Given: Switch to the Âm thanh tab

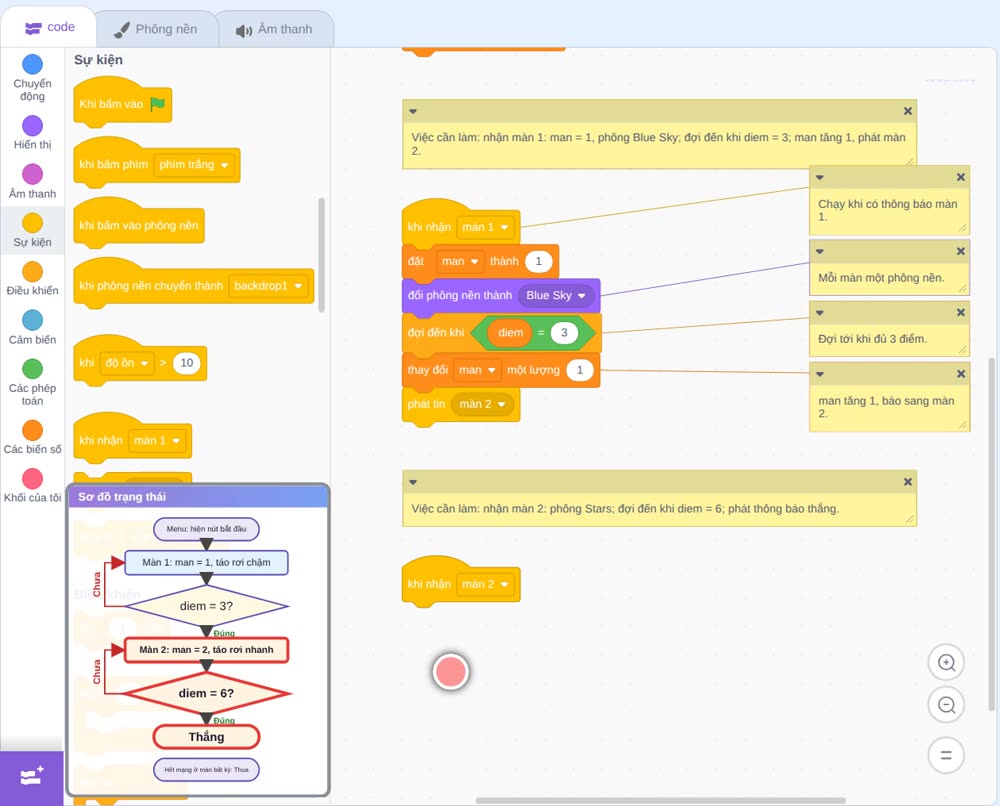Looking at the screenshot, I should pyautogui.click(x=275, y=29).
